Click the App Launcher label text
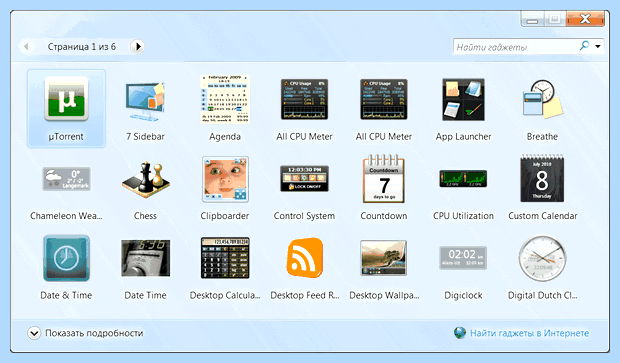620x363 pixels. click(x=463, y=136)
